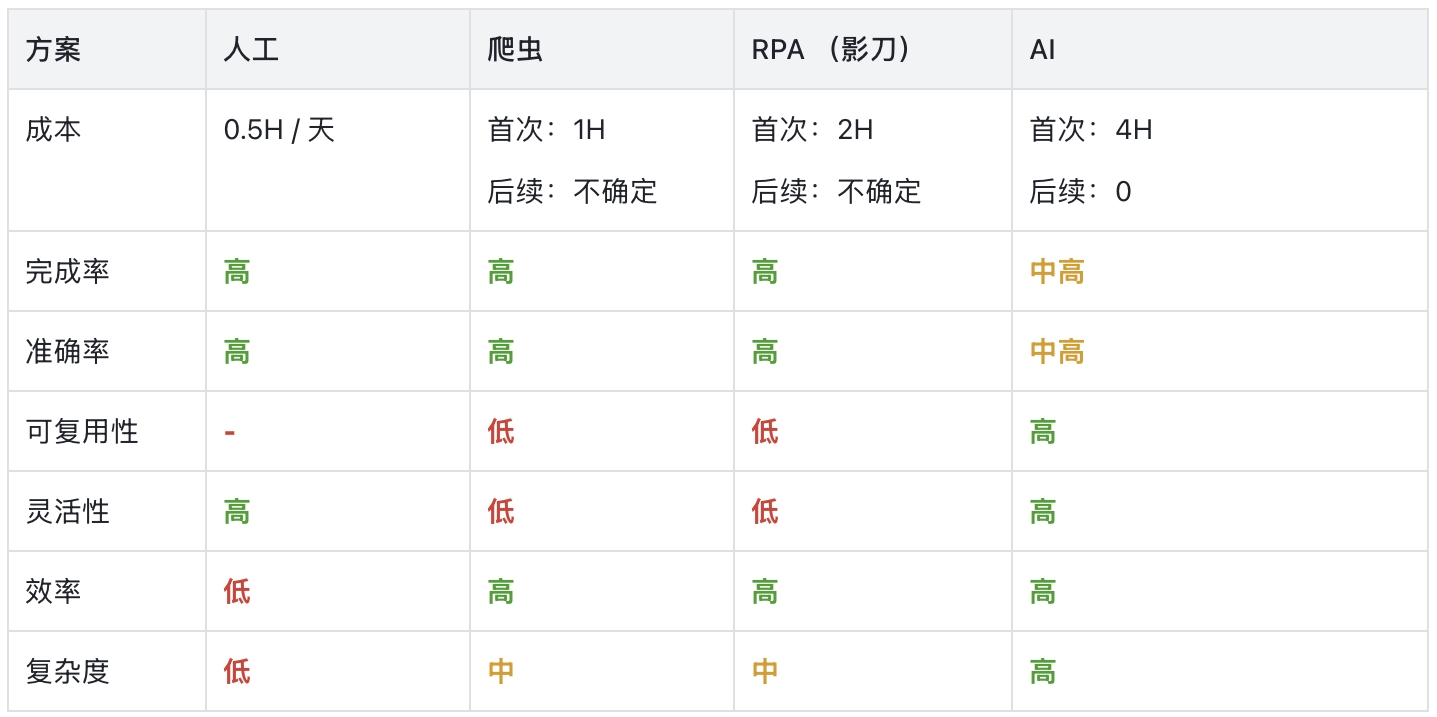Click the 可复用性 row label
The height and width of the screenshot is (717, 1437).
81,431
